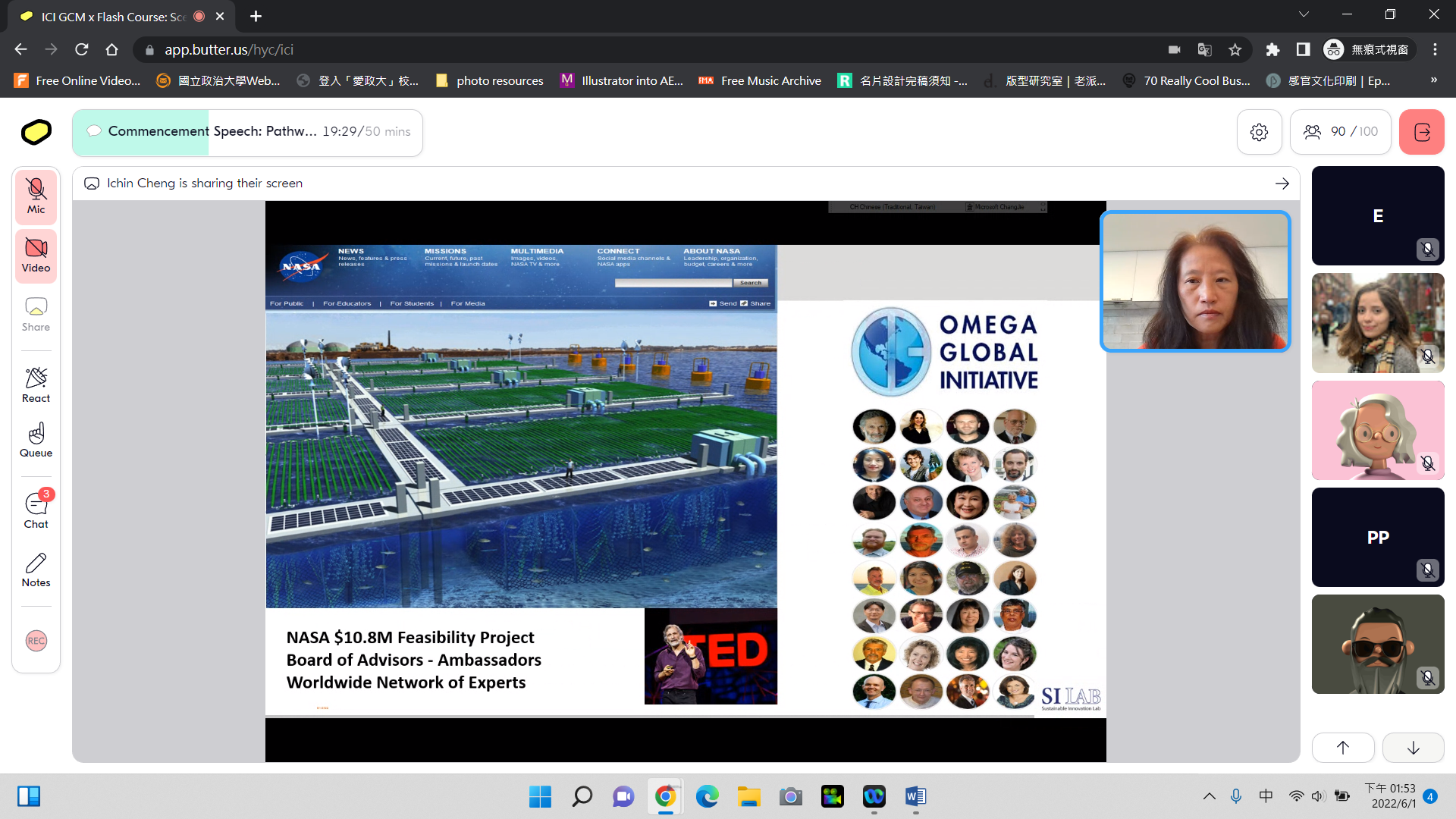Open the Free Music Archive bookmark
Screen dimensions: 1456x819
click(760, 80)
